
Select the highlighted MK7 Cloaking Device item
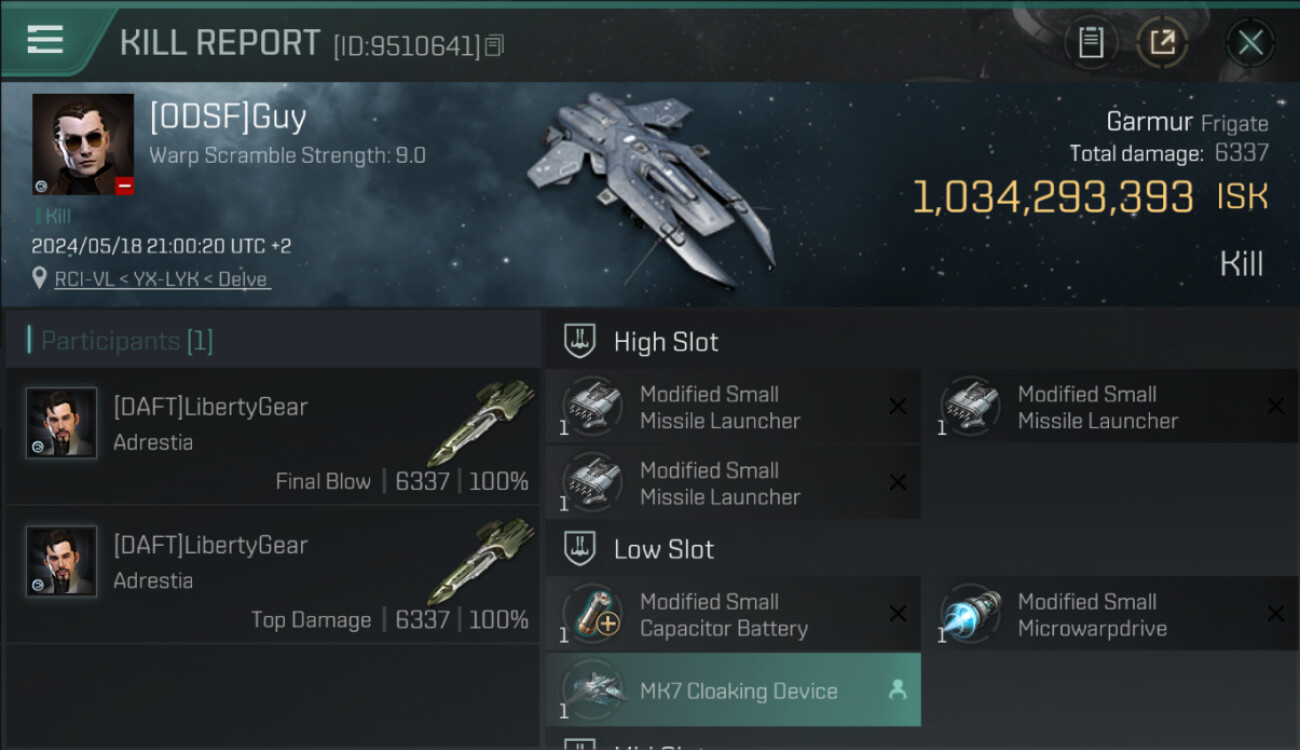pyautogui.click(x=733, y=690)
